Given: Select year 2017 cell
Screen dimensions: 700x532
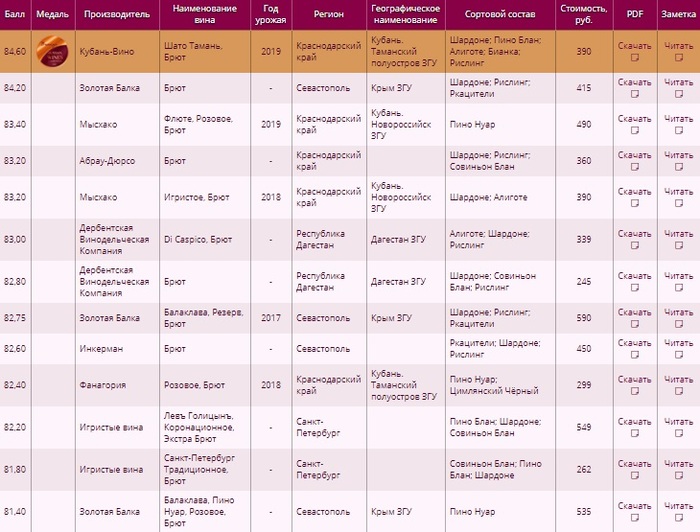Looking at the screenshot, I should click(271, 318).
